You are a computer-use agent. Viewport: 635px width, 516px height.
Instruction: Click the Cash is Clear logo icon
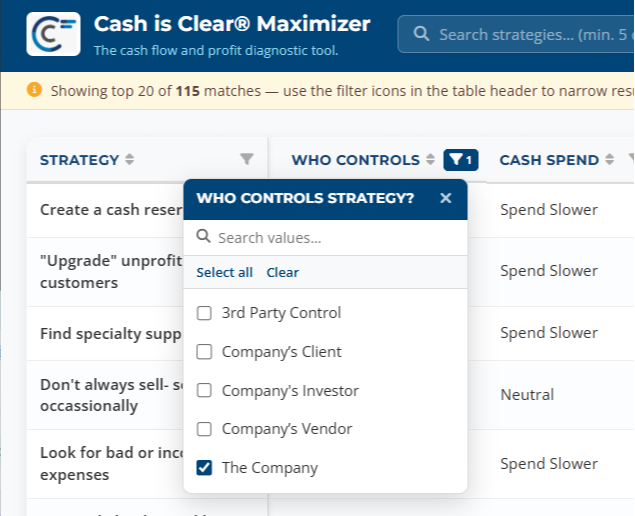point(53,34)
